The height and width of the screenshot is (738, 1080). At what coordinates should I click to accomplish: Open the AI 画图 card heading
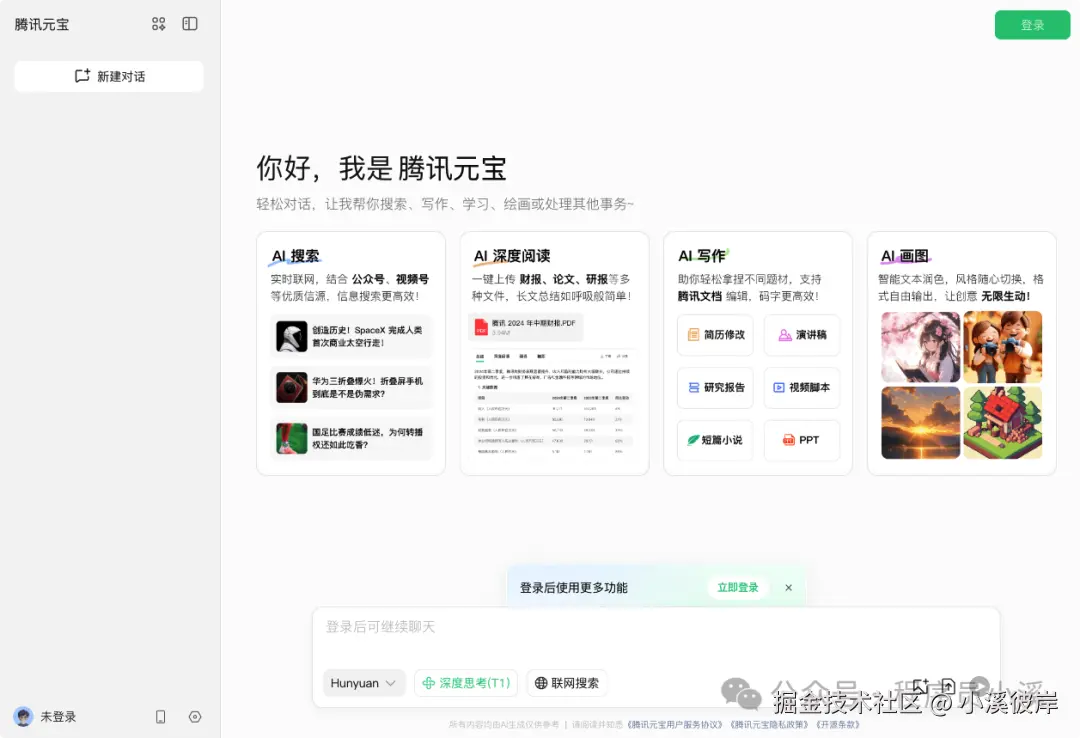(x=905, y=256)
